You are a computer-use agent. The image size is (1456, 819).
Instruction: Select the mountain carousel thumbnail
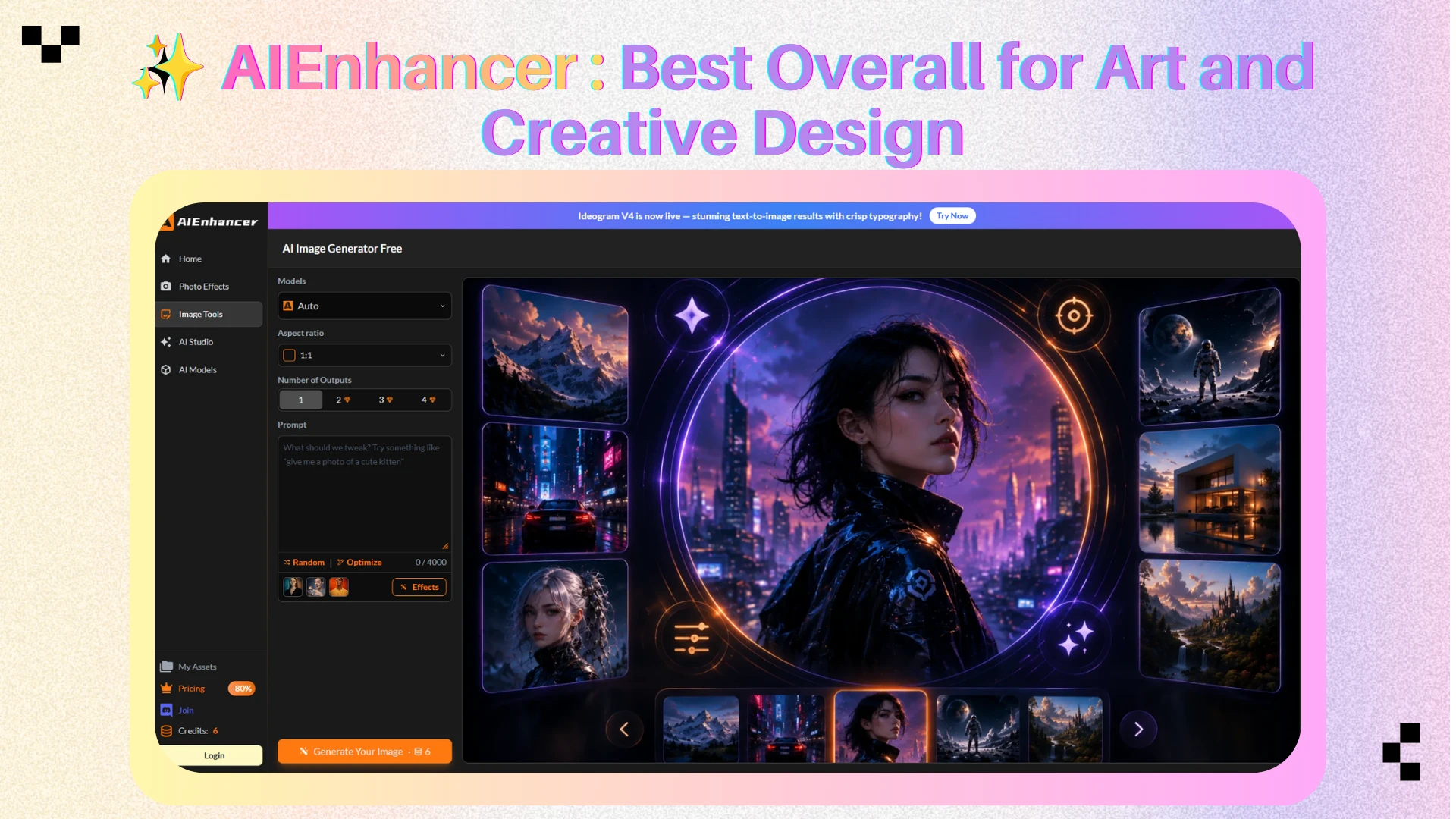[x=701, y=729]
